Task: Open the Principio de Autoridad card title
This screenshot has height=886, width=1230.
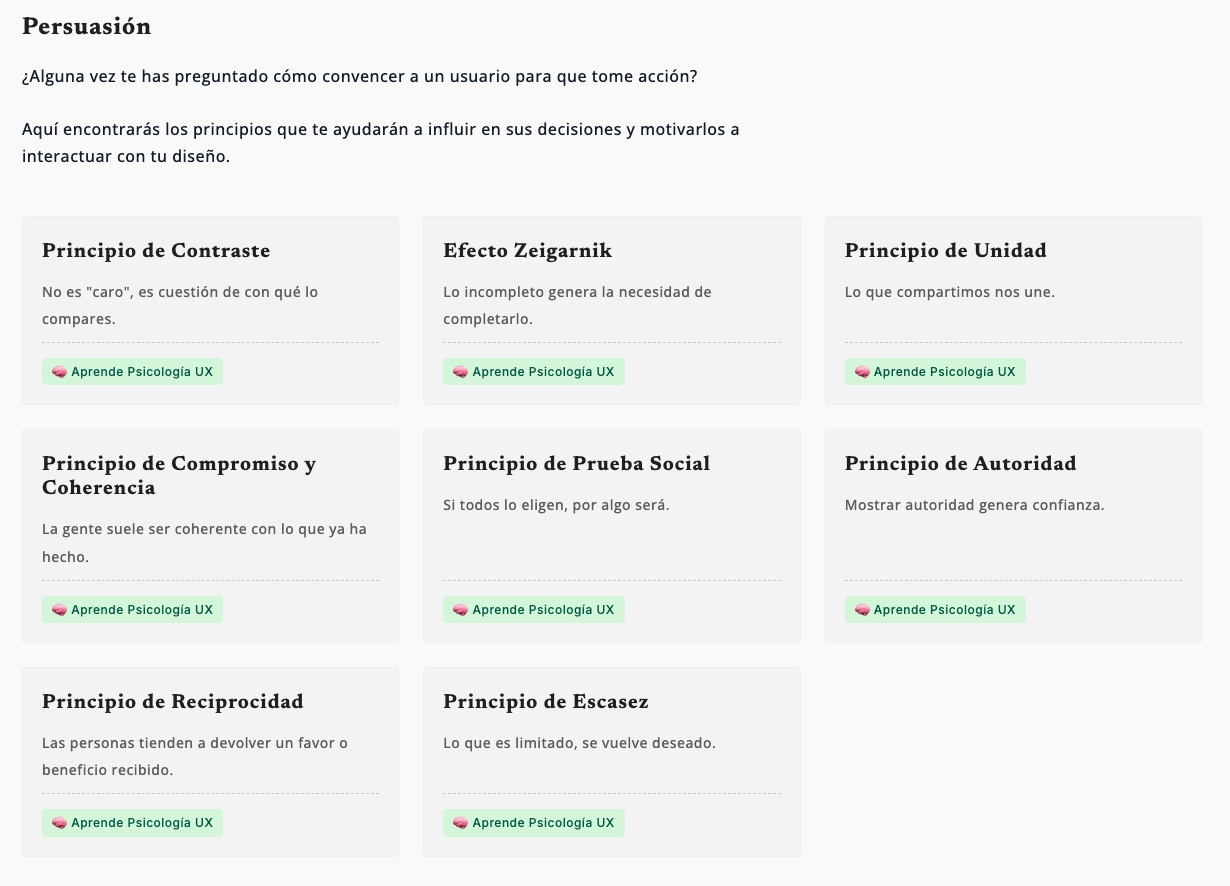Action: (x=960, y=464)
